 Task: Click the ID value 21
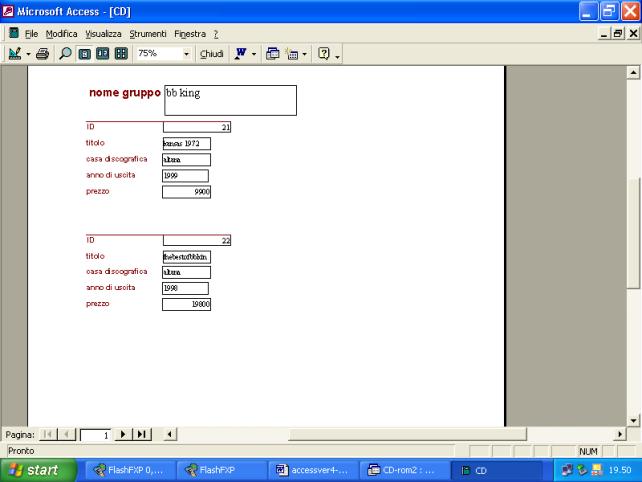197,127
